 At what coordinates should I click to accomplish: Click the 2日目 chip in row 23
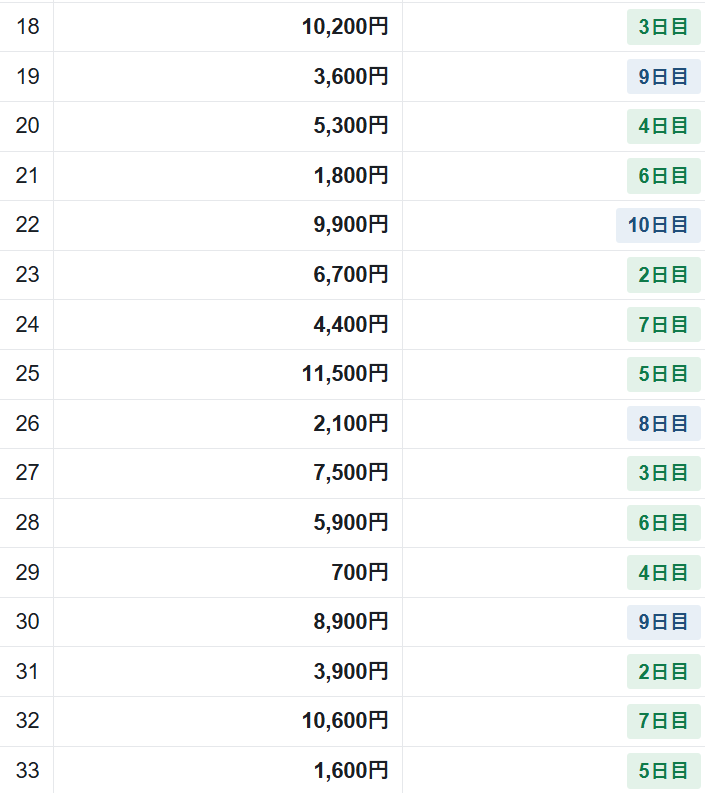(x=664, y=275)
